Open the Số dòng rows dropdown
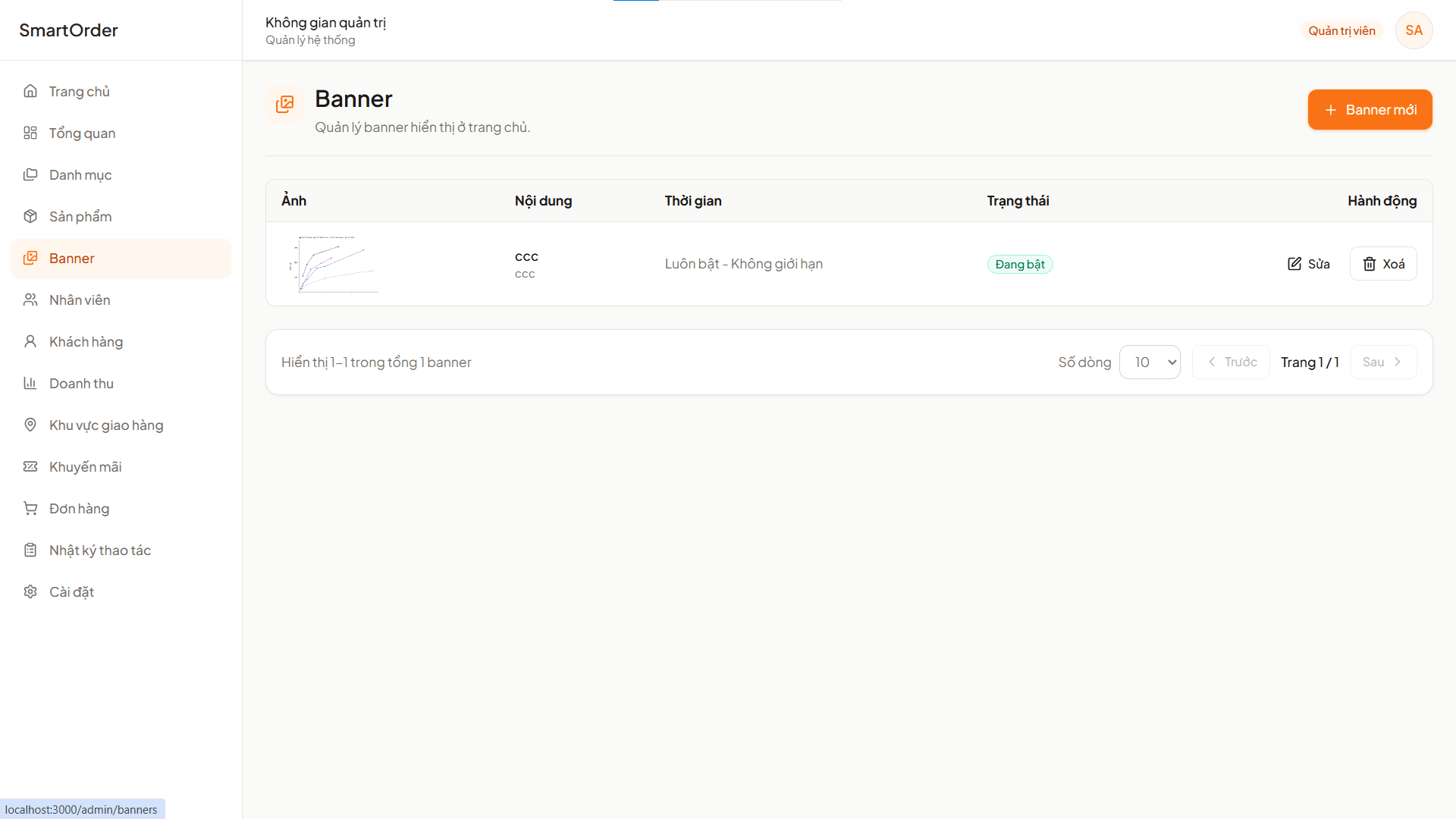 (1150, 362)
